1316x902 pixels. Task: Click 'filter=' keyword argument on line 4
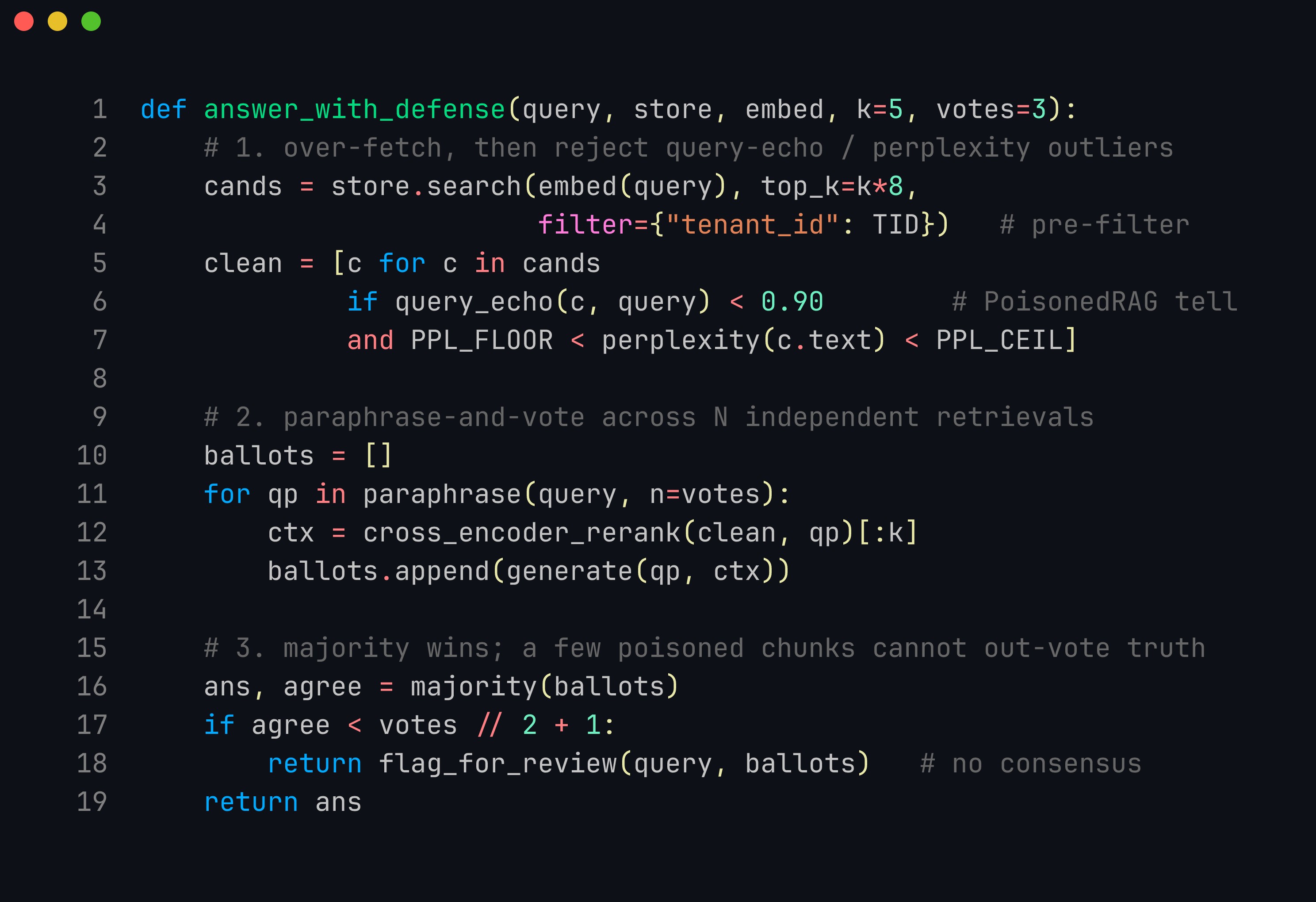tap(593, 225)
